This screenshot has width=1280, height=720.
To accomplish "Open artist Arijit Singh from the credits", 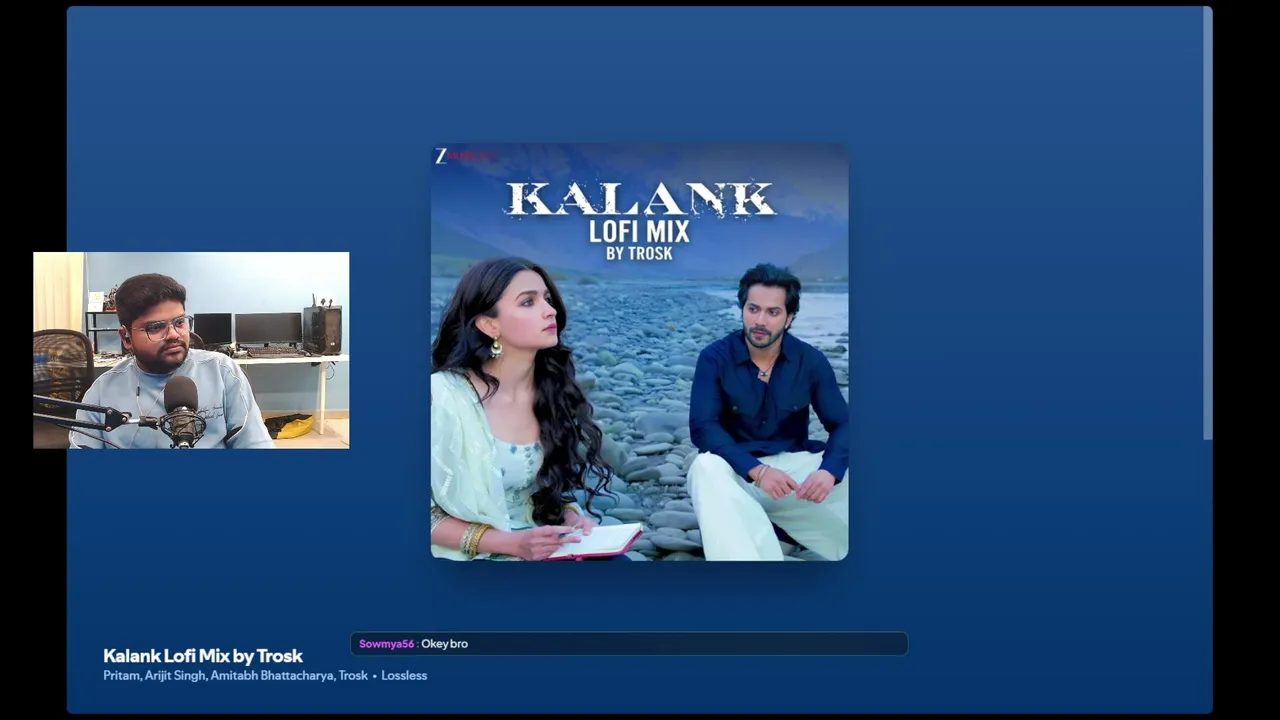I will [175, 676].
